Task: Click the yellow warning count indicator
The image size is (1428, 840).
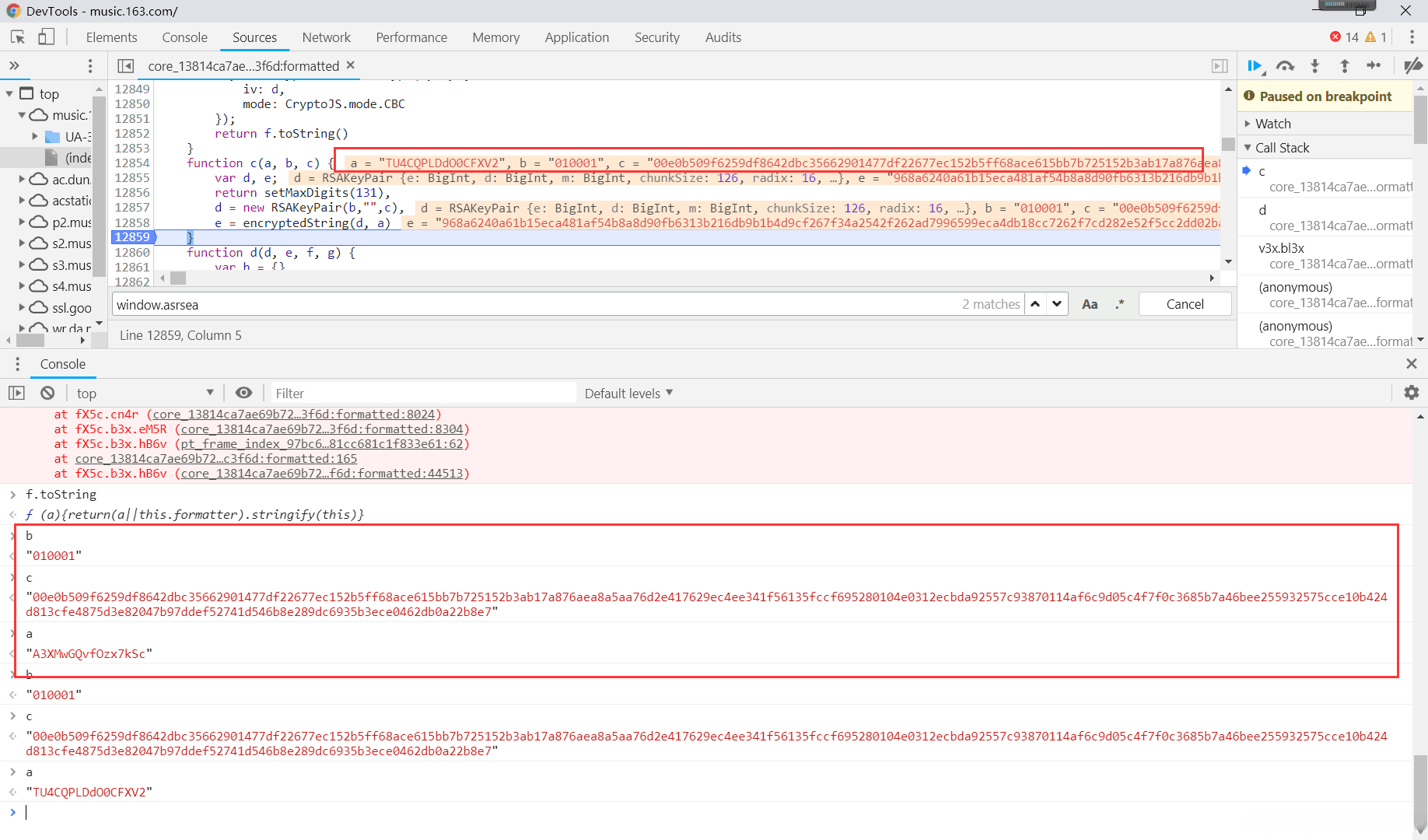Action: (1376, 37)
